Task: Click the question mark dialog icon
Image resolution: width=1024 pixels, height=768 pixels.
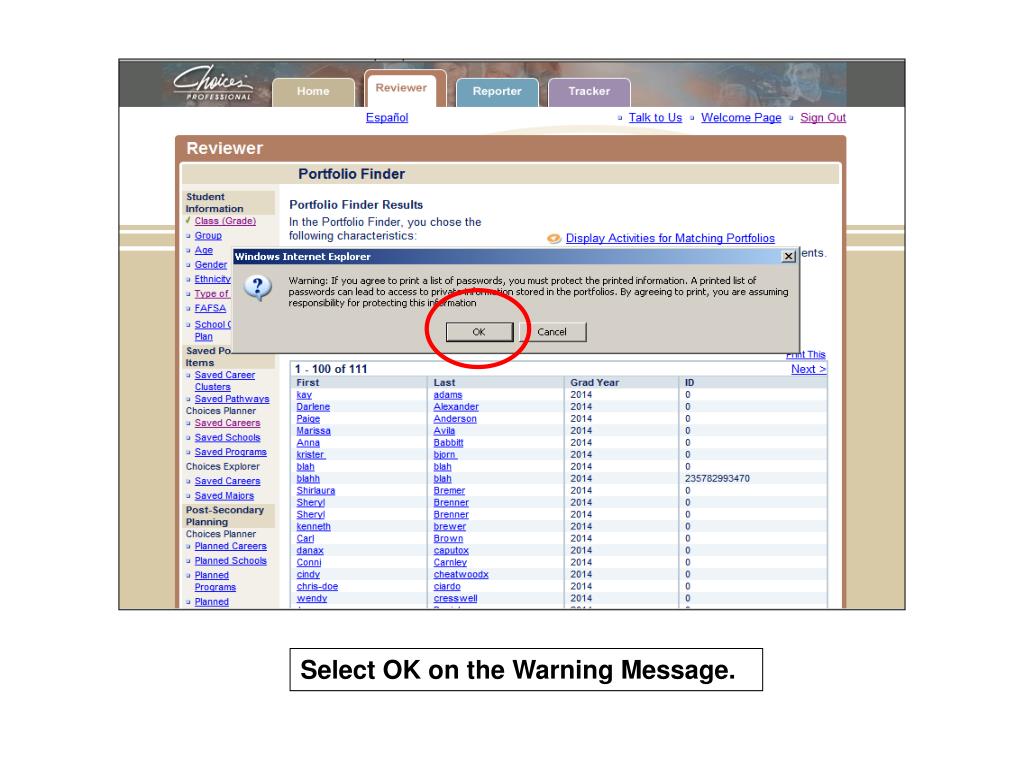Action: pyautogui.click(x=258, y=287)
